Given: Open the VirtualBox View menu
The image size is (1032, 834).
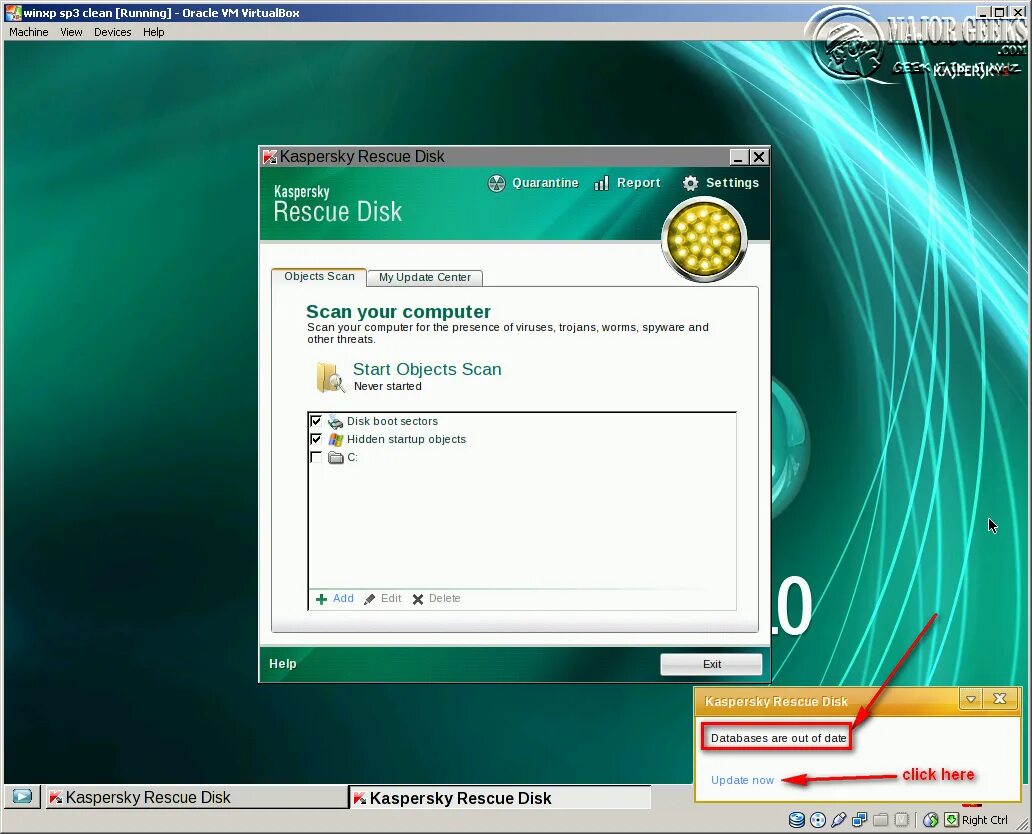Looking at the screenshot, I should (71, 32).
